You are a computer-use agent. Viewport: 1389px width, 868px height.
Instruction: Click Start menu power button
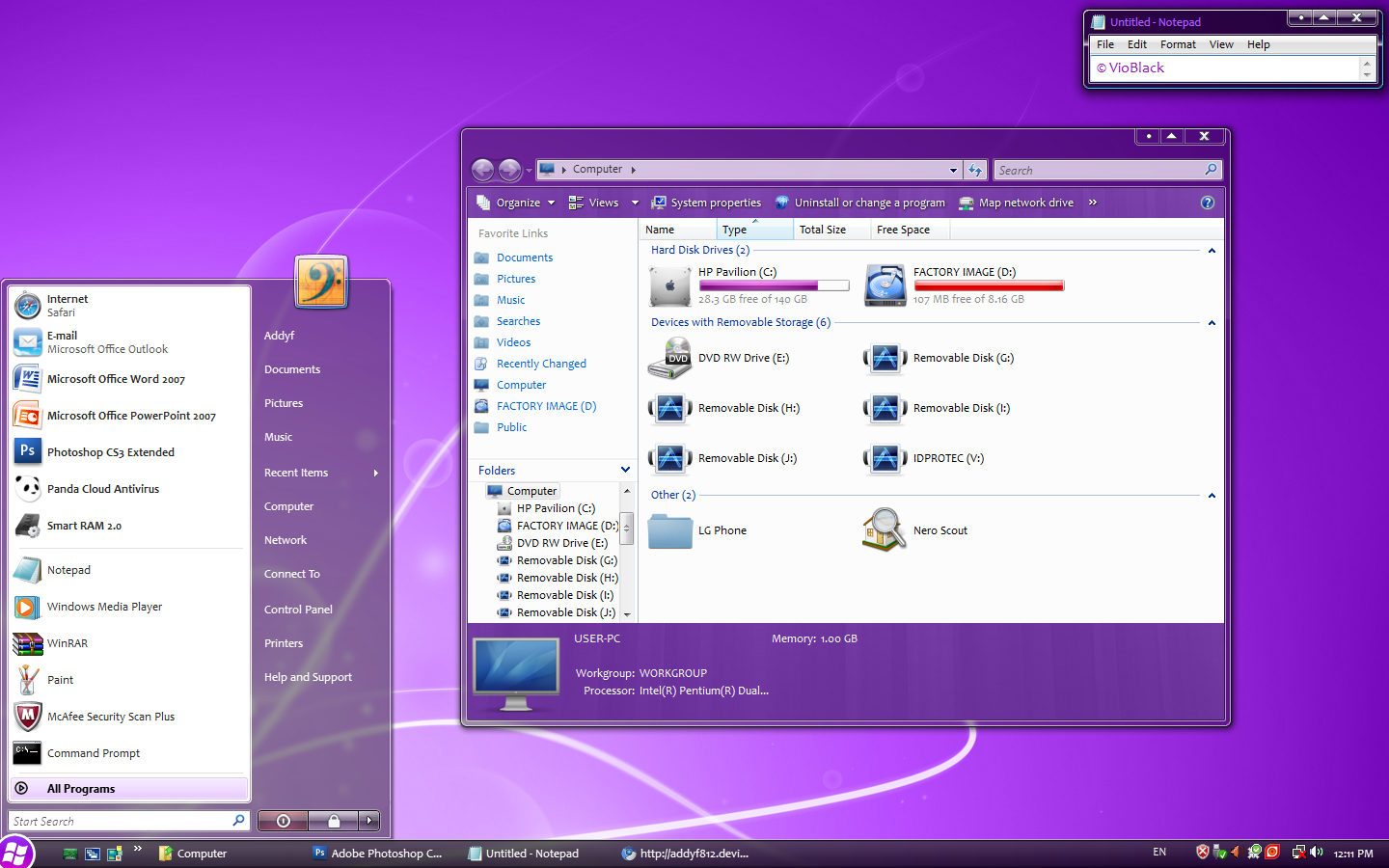284,821
